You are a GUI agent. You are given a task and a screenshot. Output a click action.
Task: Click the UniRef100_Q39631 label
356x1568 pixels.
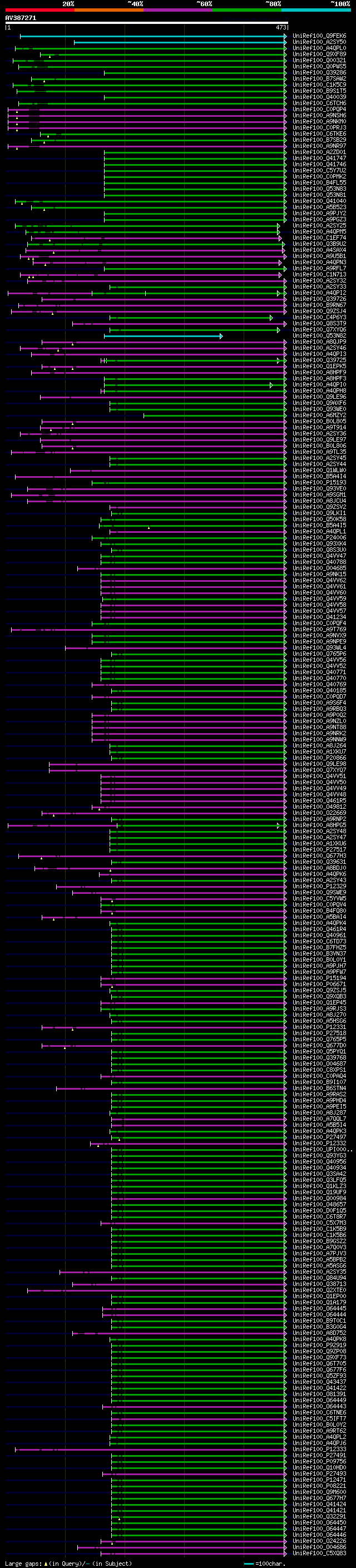[x=319, y=862]
